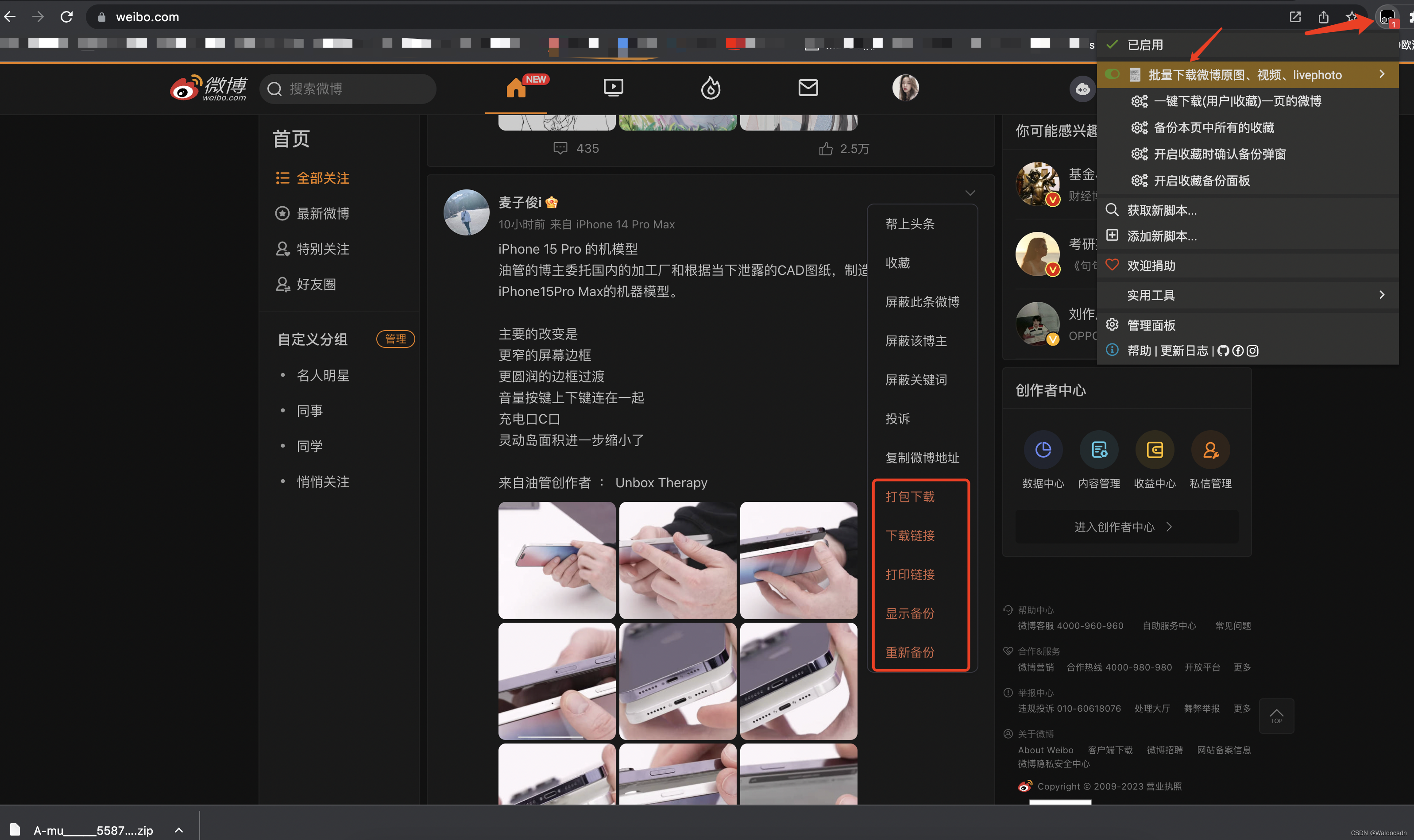Expand the download bar zip file chevron
The width and height of the screenshot is (1414, 840).
tap(179, 830)
